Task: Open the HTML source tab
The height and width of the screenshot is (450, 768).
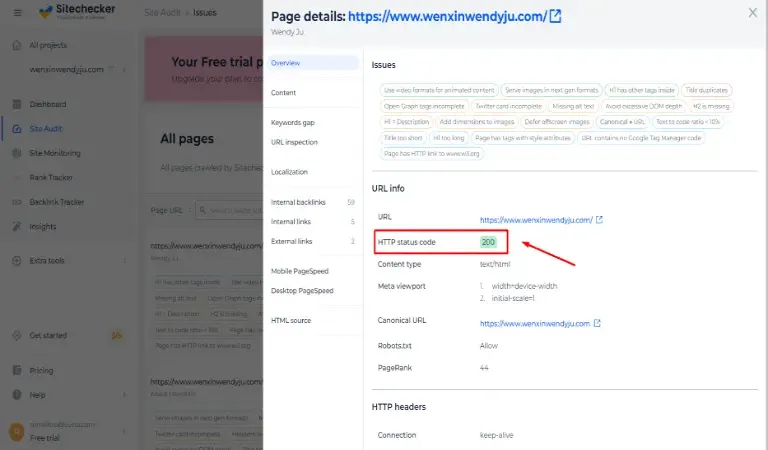Action: point(291,320)
